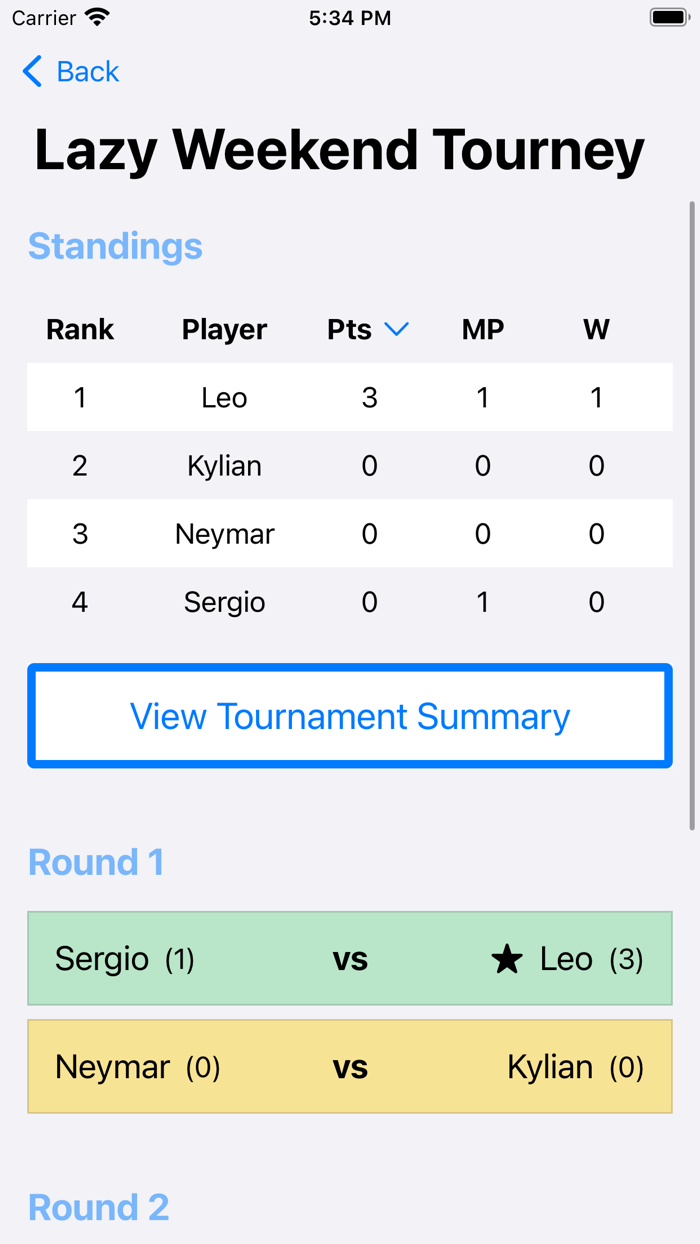This screenshot has width=700, height=1244.
Task: Expand the Round 2 section
Action: tap(97, 1207)
